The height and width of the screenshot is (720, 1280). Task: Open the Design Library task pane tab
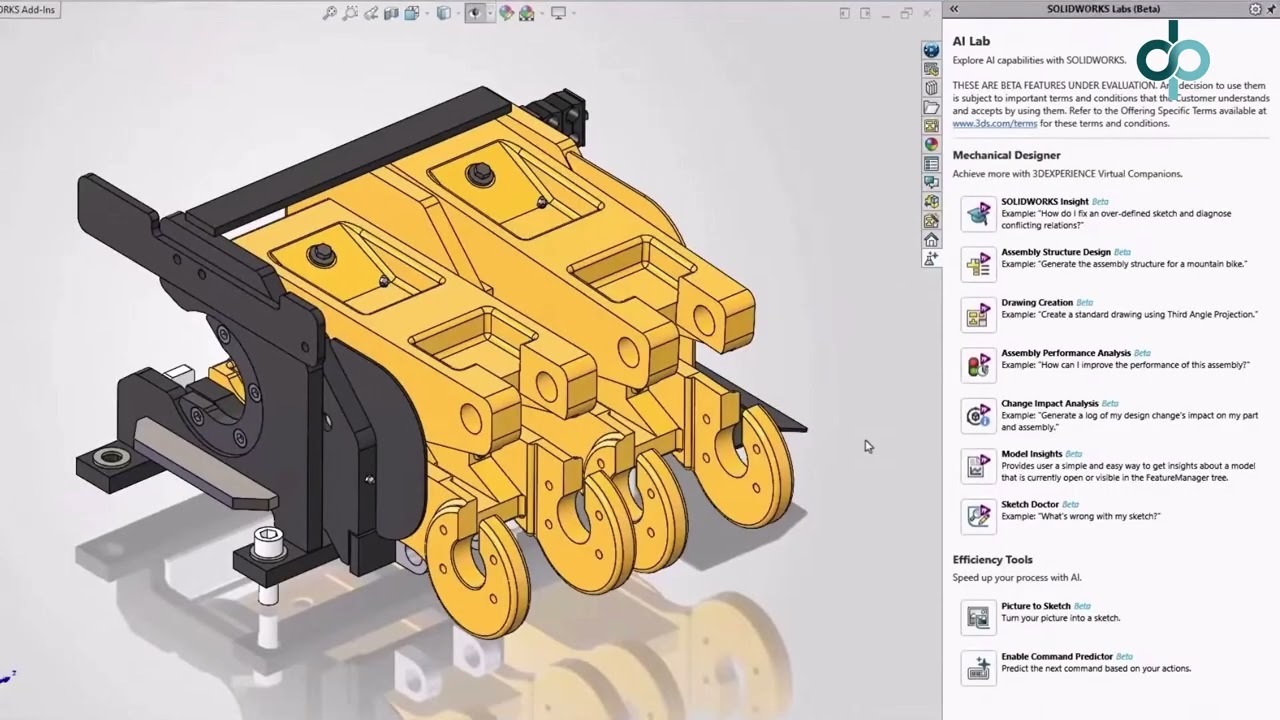coord(931,88)
